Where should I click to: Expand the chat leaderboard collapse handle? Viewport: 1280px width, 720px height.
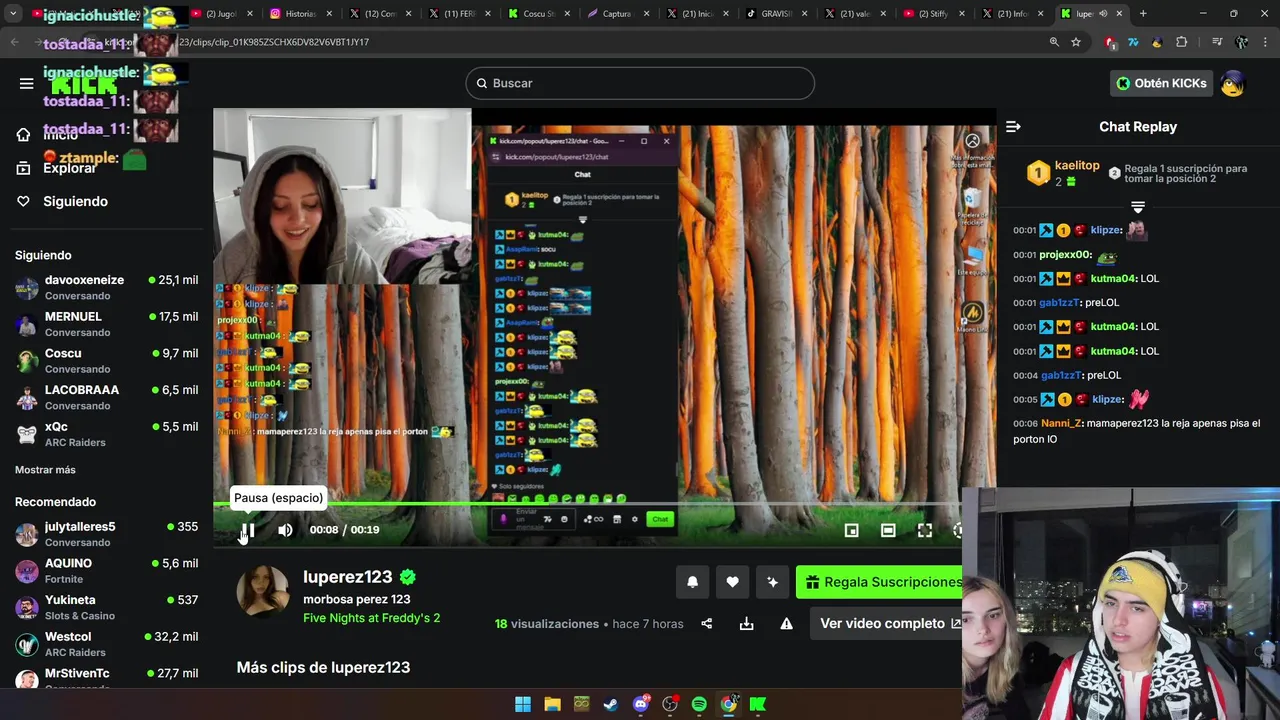[1138, 206]
